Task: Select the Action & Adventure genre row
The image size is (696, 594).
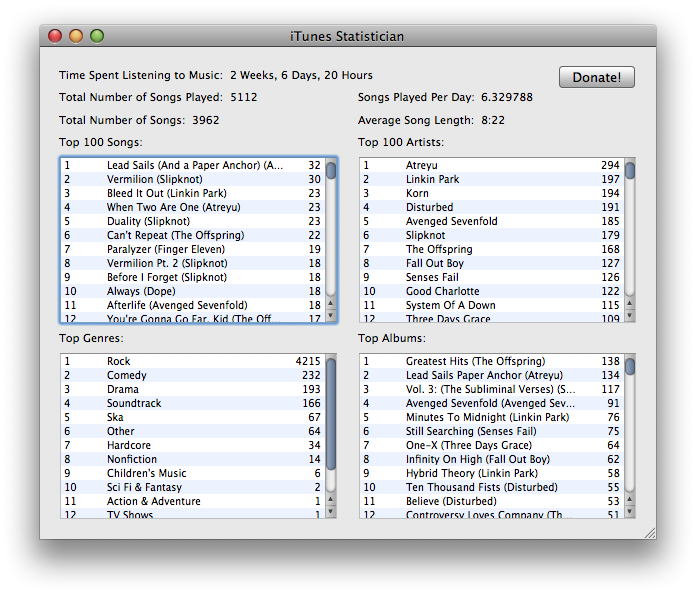Action: pos(193,501)
